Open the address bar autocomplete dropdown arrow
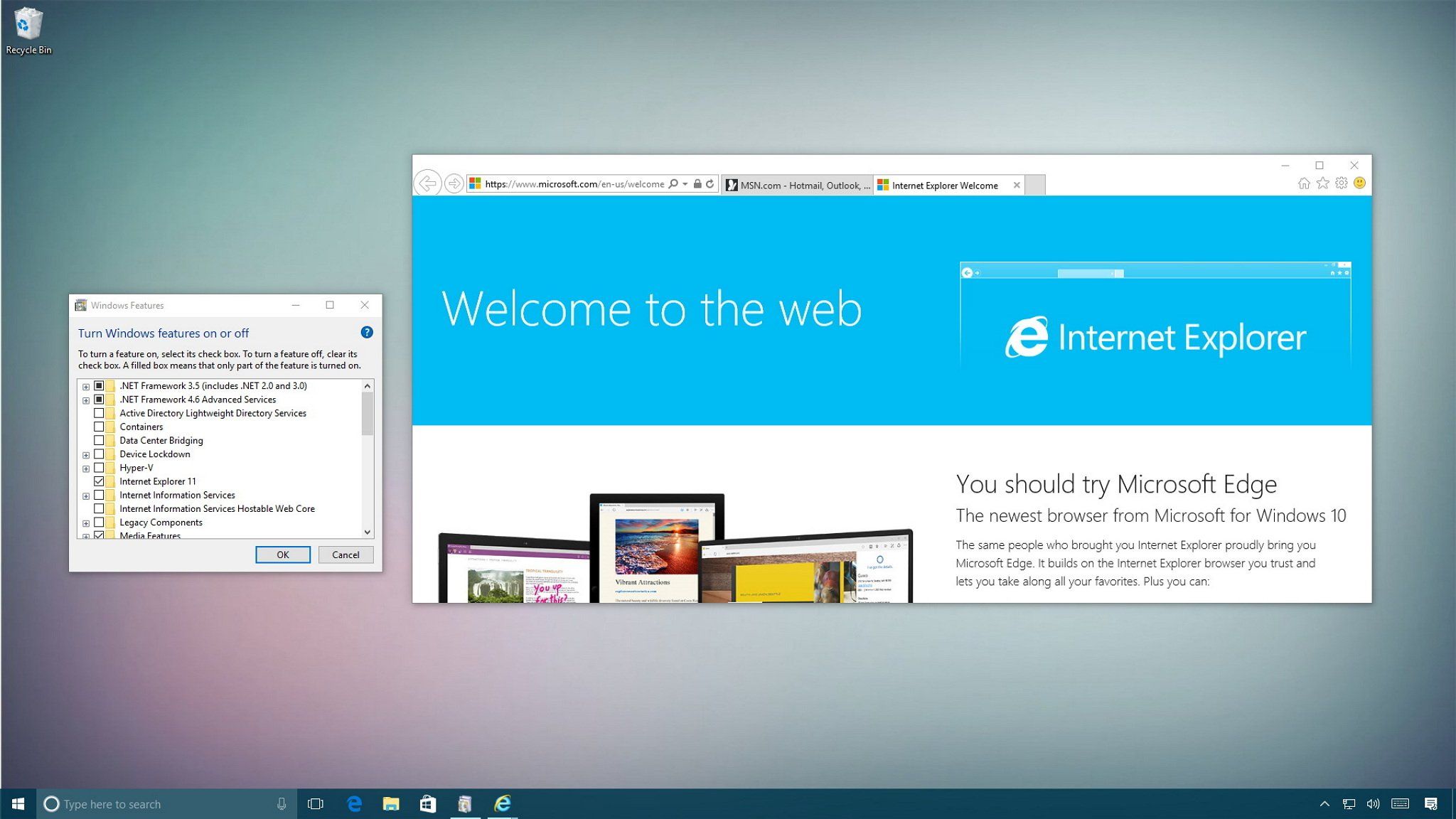Screen dimensions: 1456x819 pyautogui.click(x=685, y=184)
